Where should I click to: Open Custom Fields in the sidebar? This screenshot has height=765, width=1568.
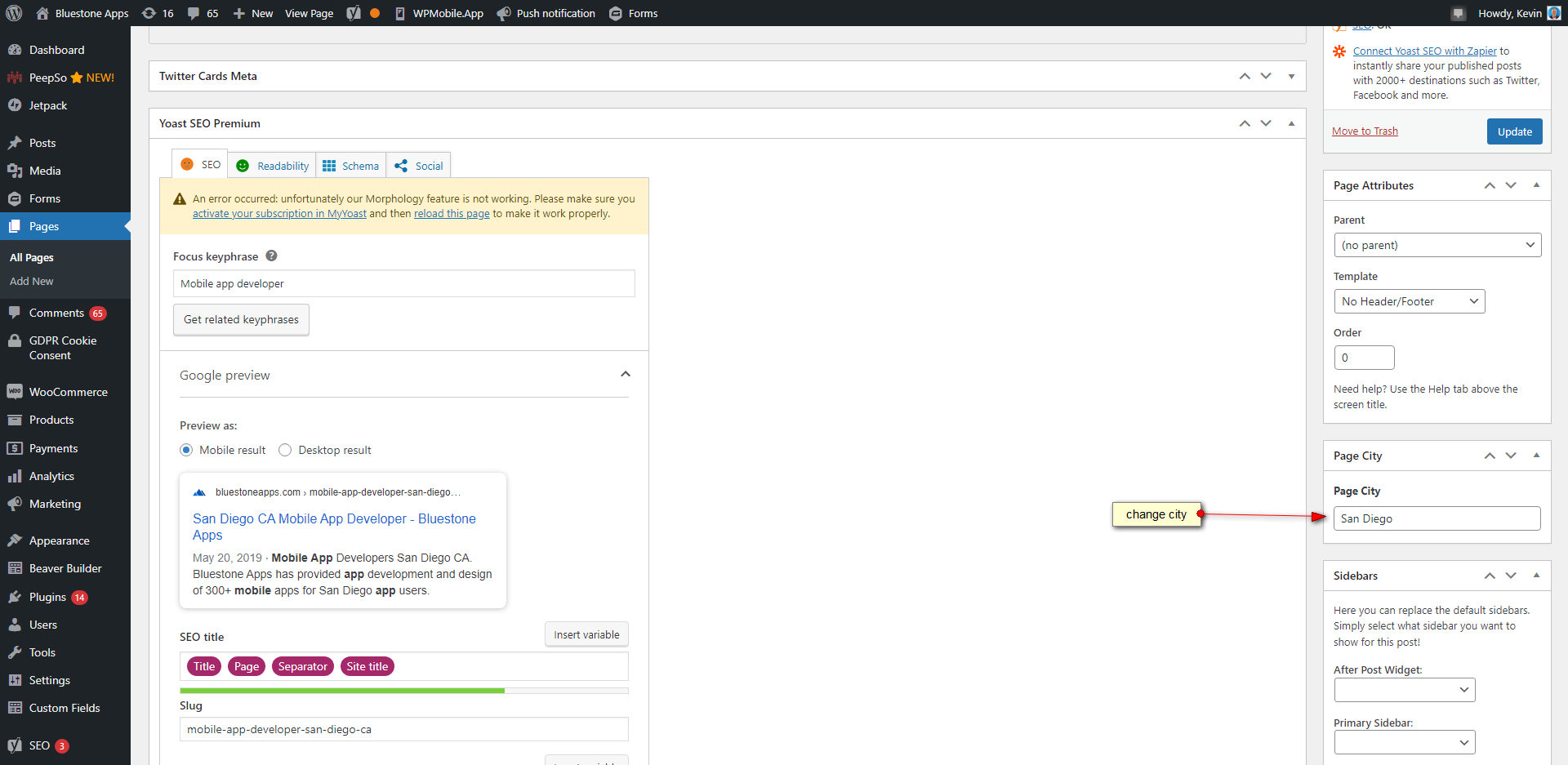point(65,708)
